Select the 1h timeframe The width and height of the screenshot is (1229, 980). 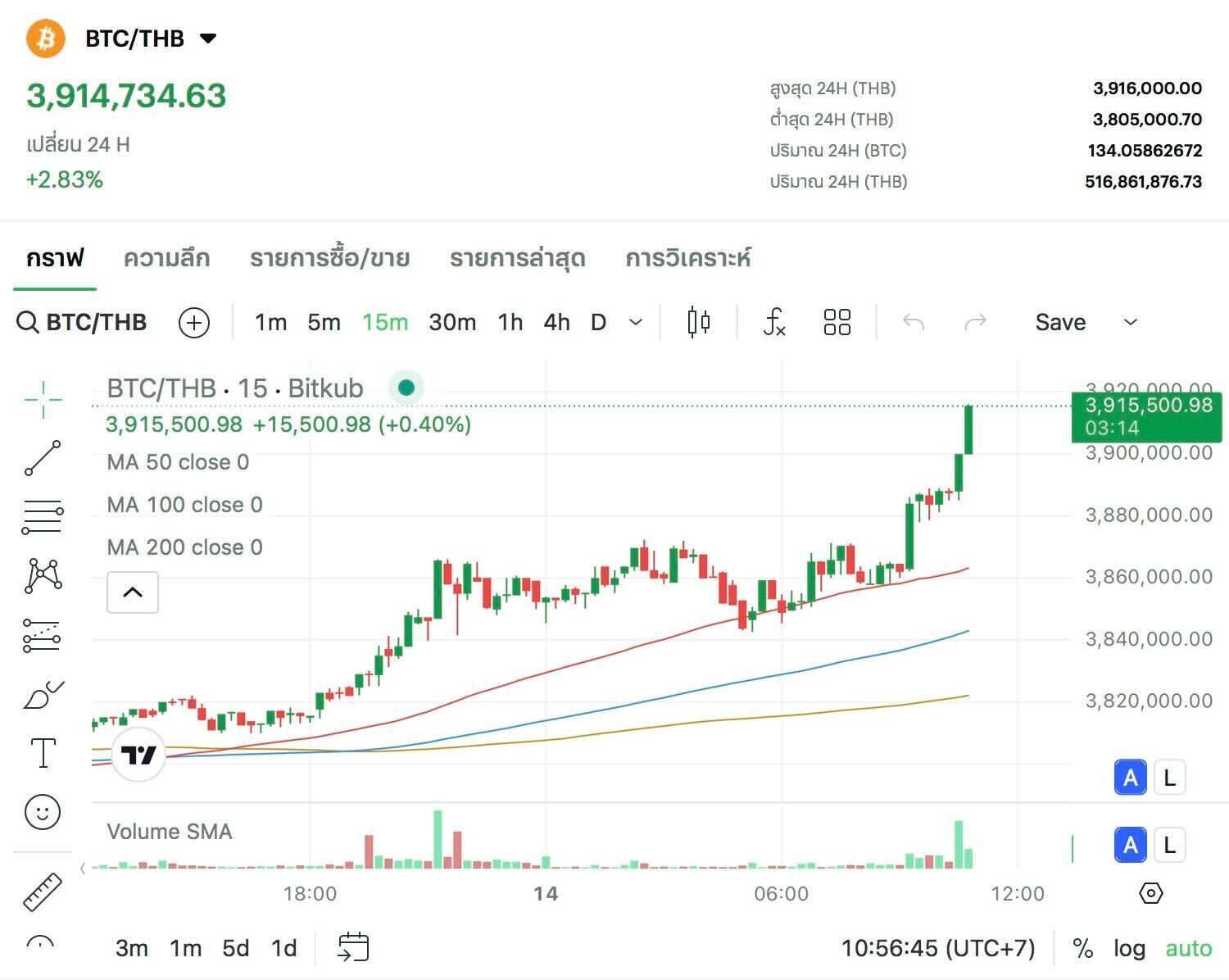point(510,322)
